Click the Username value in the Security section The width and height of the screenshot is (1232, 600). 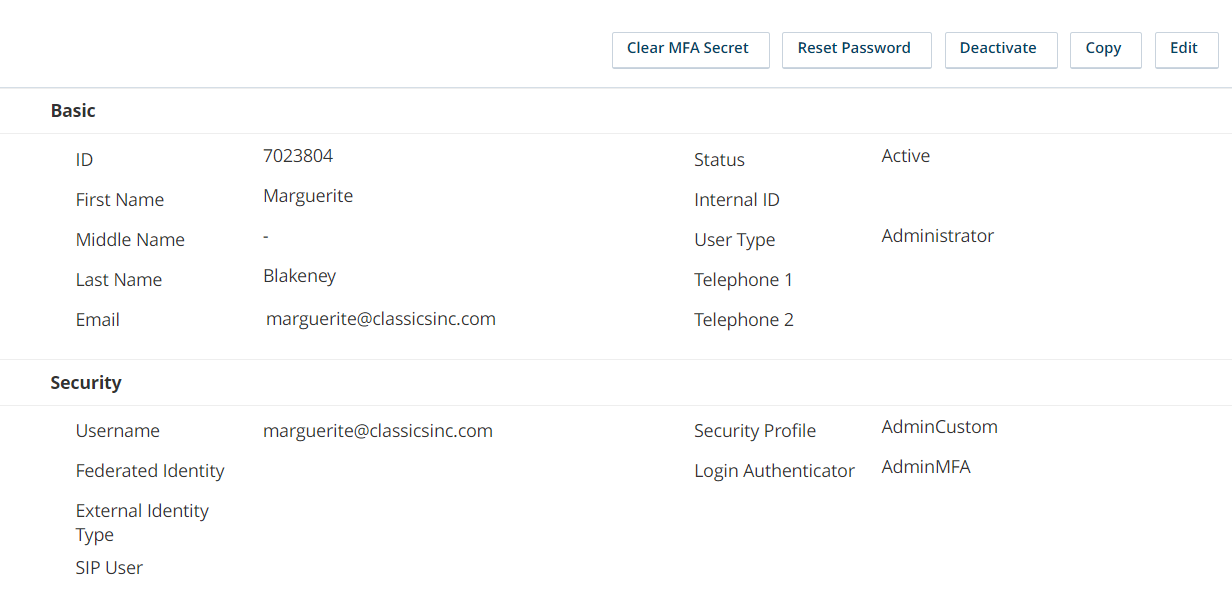[378, 431]
